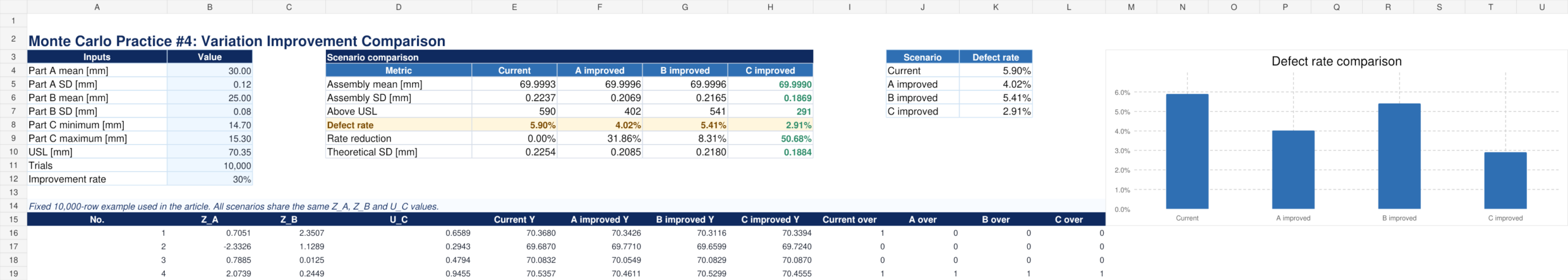This screenshot has height=280, width=1568.
Task: Select U_C value 0.6589
Action: tap(398, 233)
